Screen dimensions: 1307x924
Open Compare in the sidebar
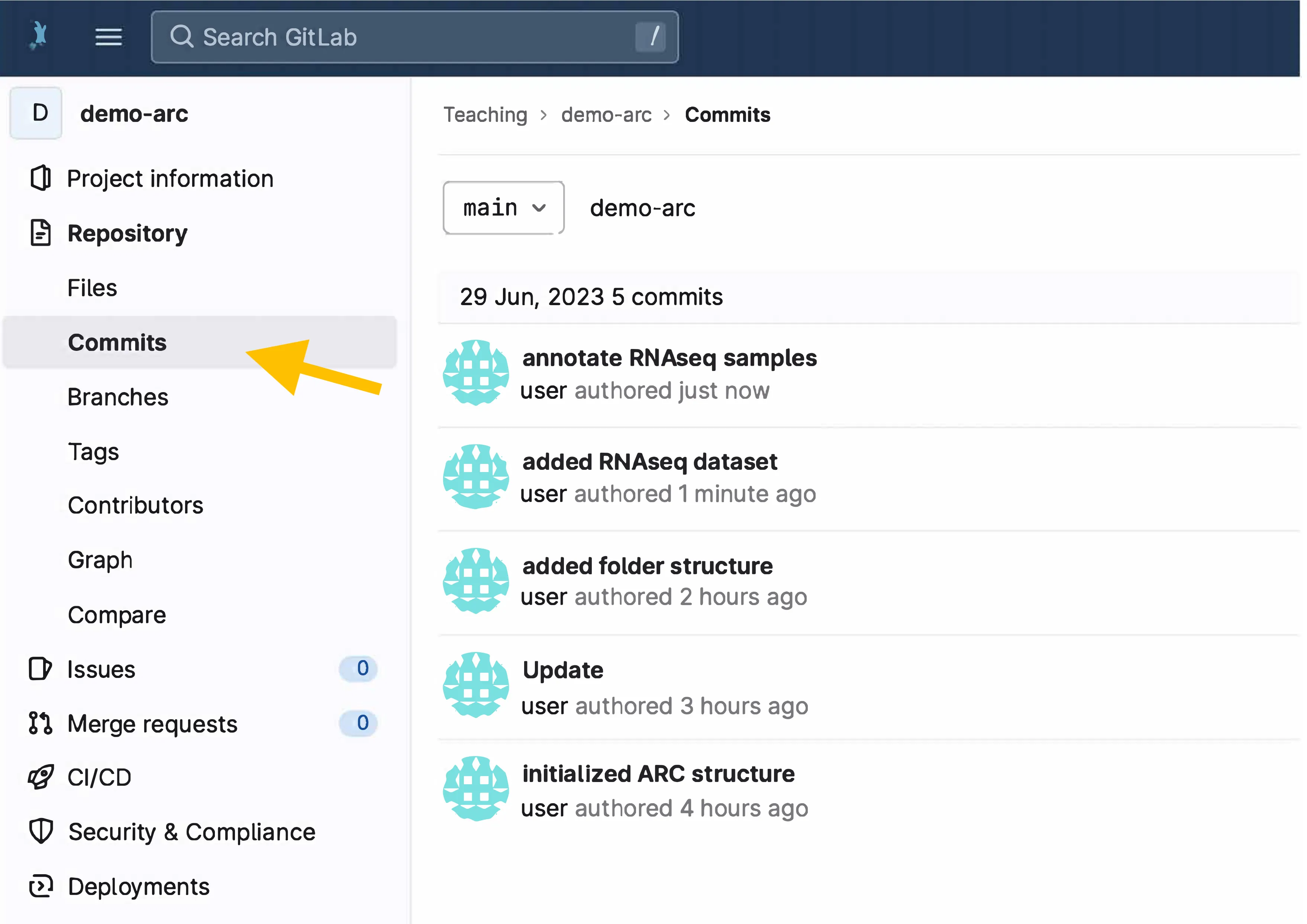117,615
